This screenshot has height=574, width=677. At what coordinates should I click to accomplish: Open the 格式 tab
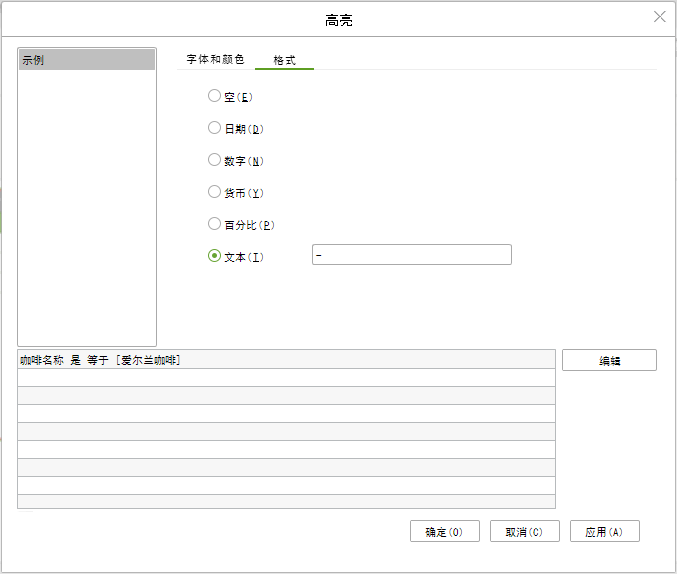[285, 60]
